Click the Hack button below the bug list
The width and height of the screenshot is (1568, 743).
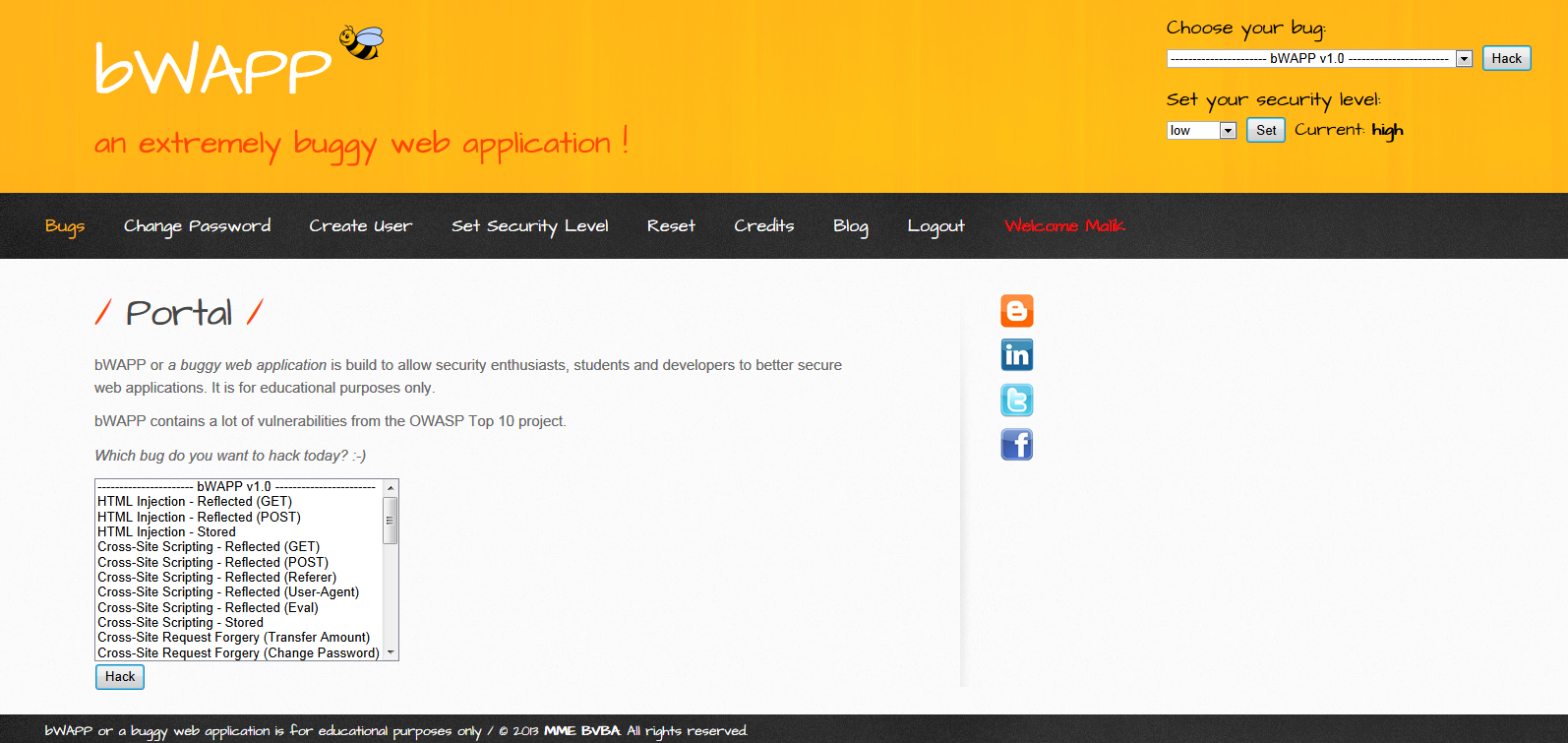[x=120, y=677]
